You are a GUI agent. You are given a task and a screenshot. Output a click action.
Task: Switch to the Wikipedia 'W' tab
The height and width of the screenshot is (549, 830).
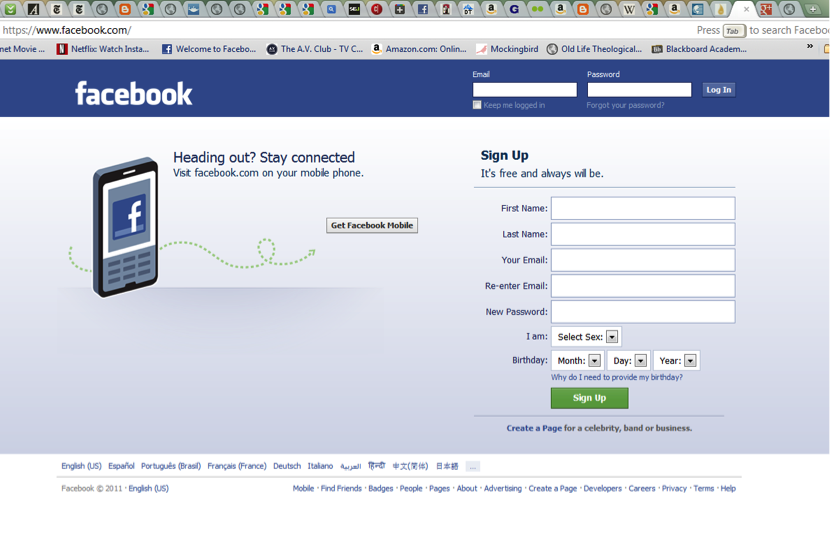pyautogui.click(x=629, y=8)
